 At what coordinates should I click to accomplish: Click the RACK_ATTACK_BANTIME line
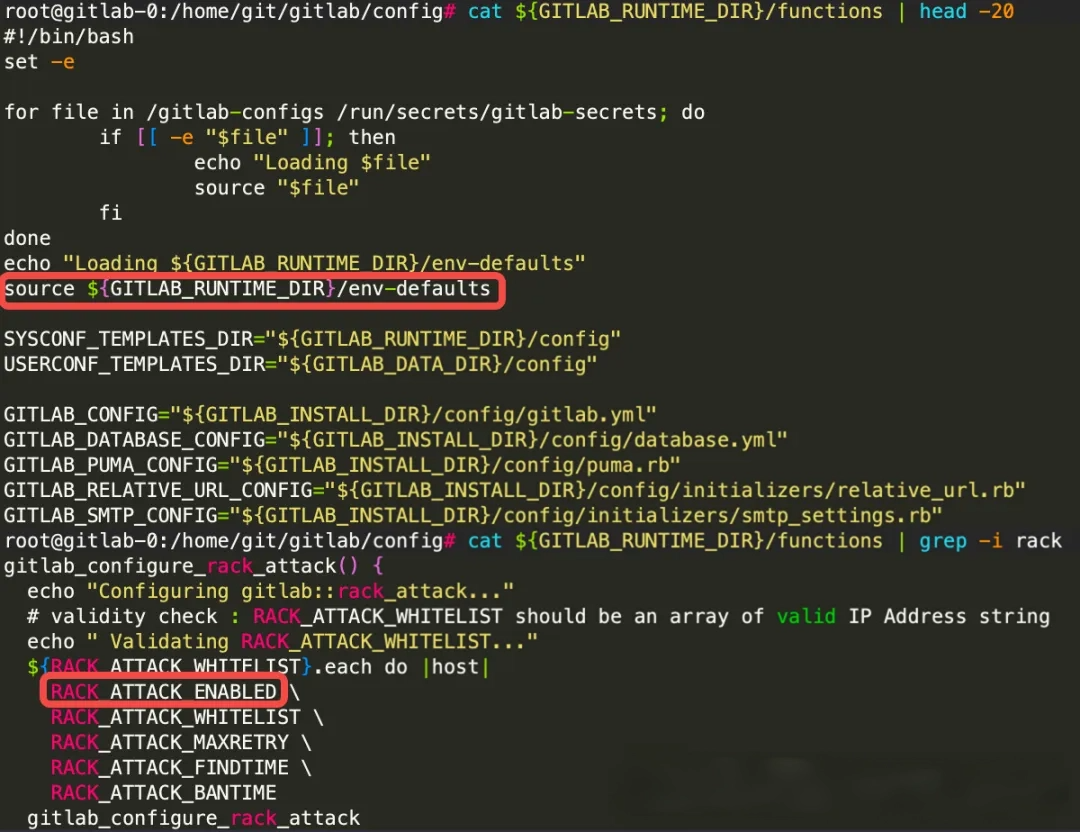click(163, 792)
